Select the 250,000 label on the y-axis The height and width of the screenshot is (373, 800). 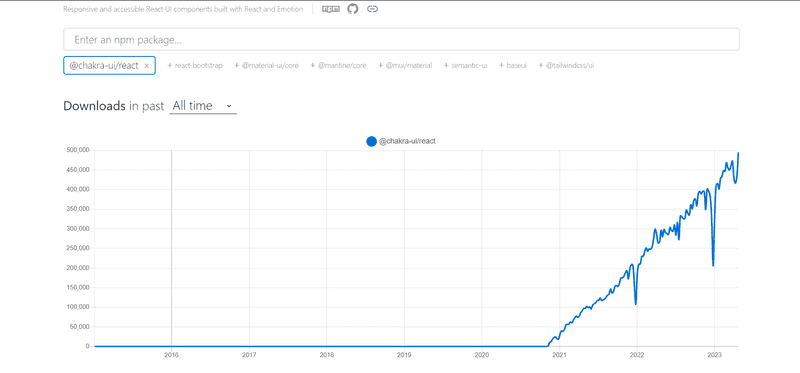pos(78,248)
